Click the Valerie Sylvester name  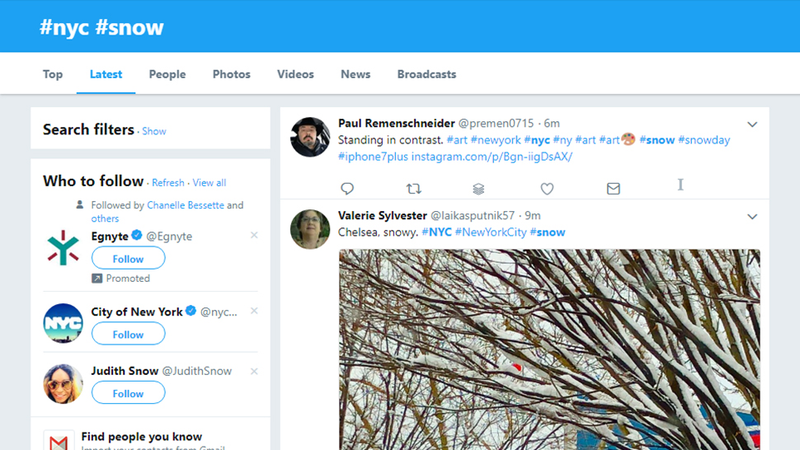coord(382,215)
